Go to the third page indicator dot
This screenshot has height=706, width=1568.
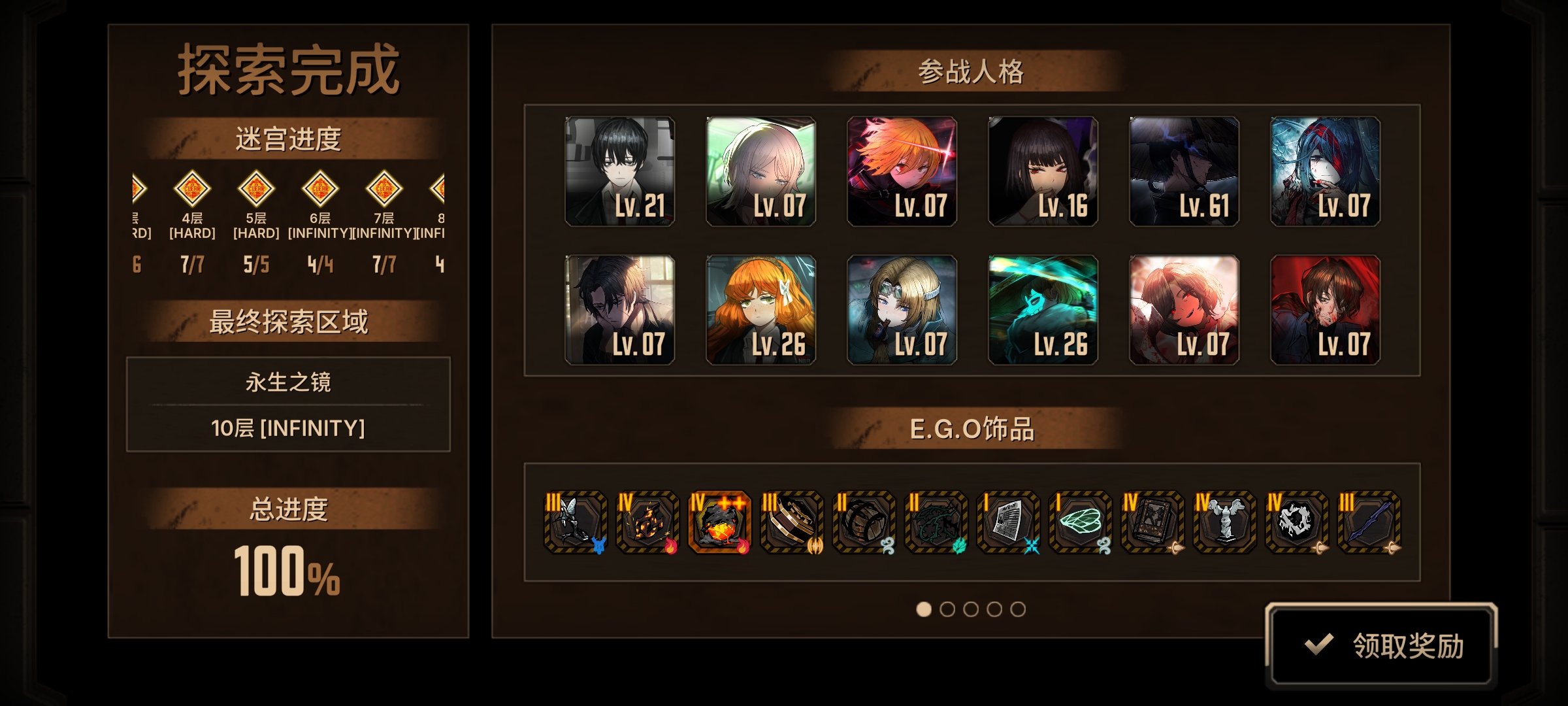pos(971,609)
